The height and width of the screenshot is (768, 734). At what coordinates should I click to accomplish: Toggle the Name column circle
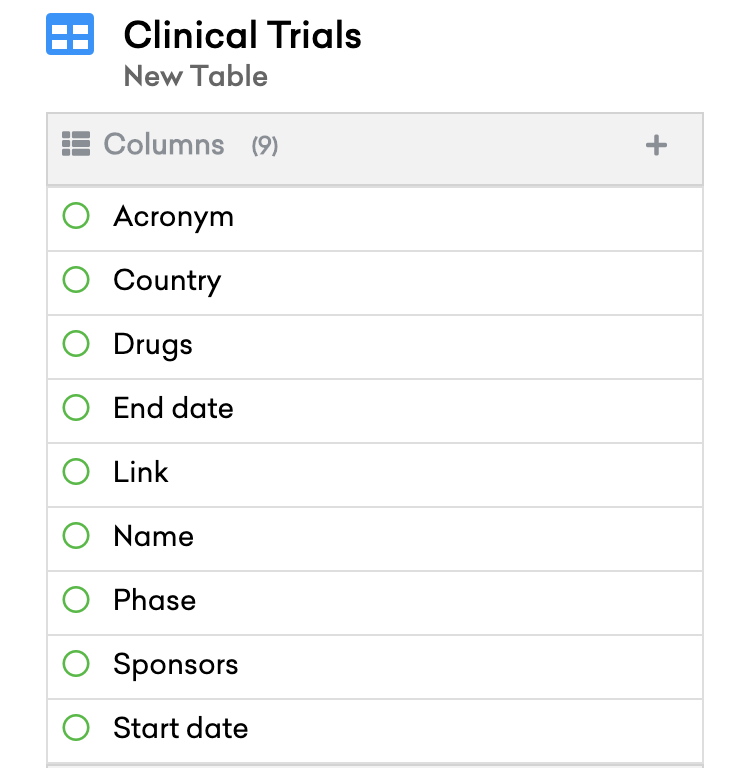click(x=76, y=535)
